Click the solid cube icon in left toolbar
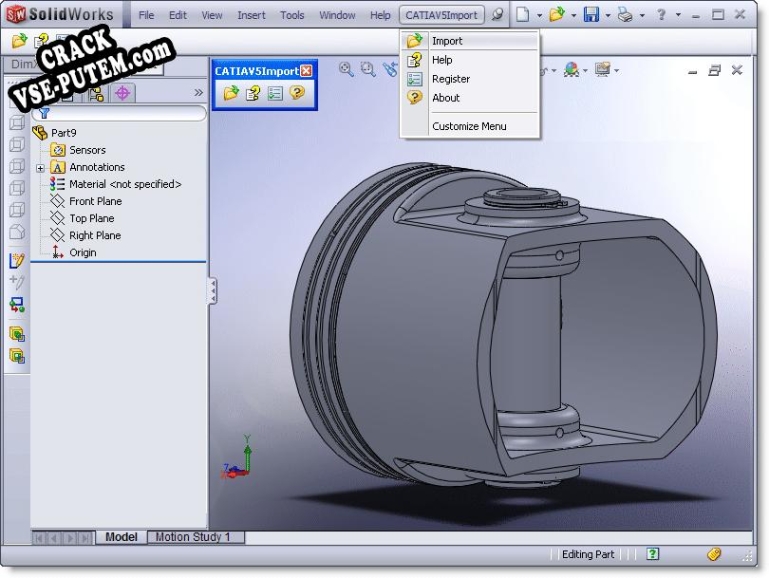The width and height of the screenshot is (769, 578). click(x=17, y=231)
